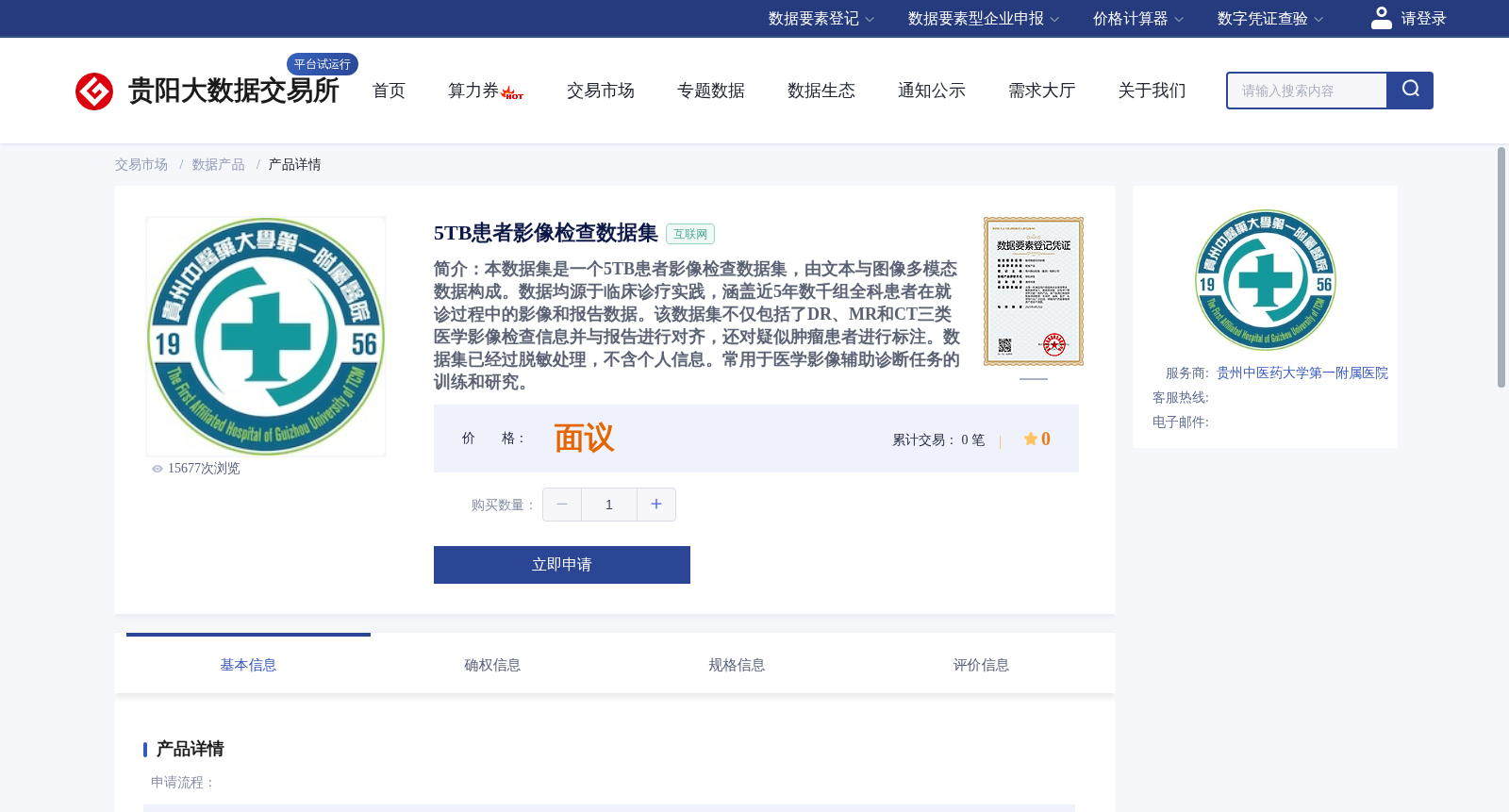Viewport: 1509px width, 812px height.
Task: Expand the 数字凭证查验 dropdown
Action: 1270,19
